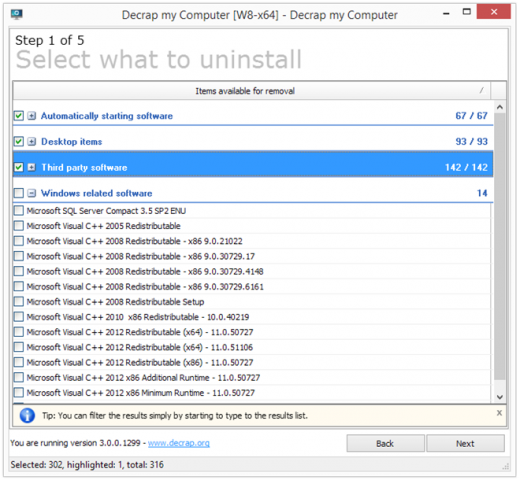Expand the Desktop items group
The height and width of the screenshot is (480, 520).
coord(32,141)
